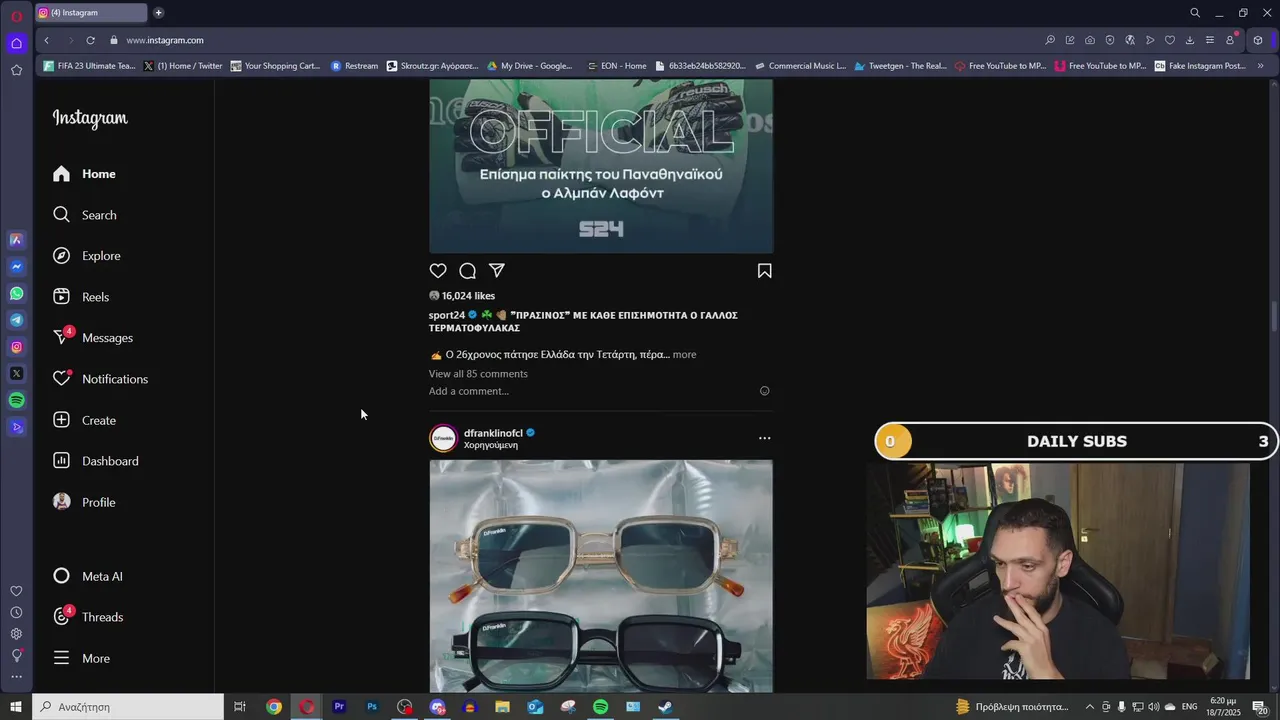Open Opera sidebar history clock icon
The image size is (1280, 720).
tap(16, 612)
